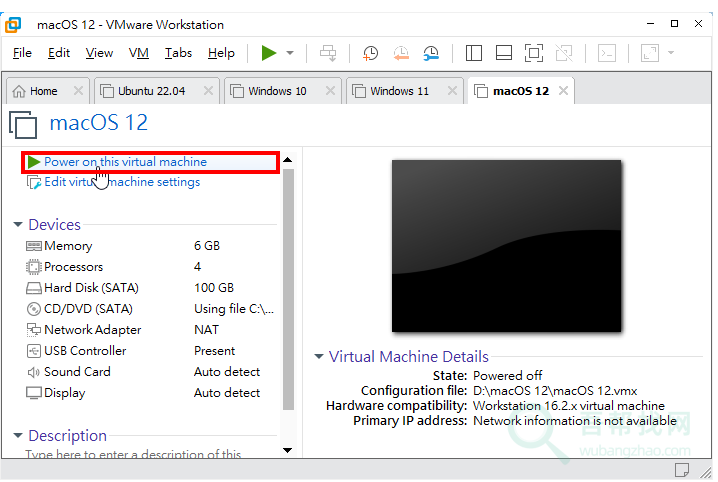Viewport: 718px width, 482px height.
Task: Open the View menu
Action: pos(99,53)
